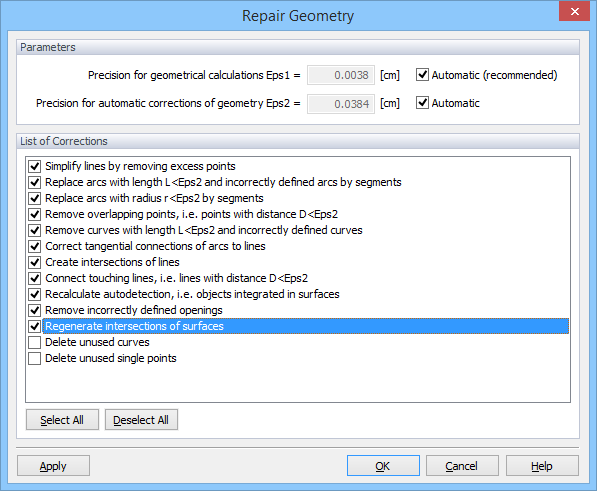The width and height of the screenshot is (597, 491).
Task: Click the Select All button
Action: pos(62,419)
